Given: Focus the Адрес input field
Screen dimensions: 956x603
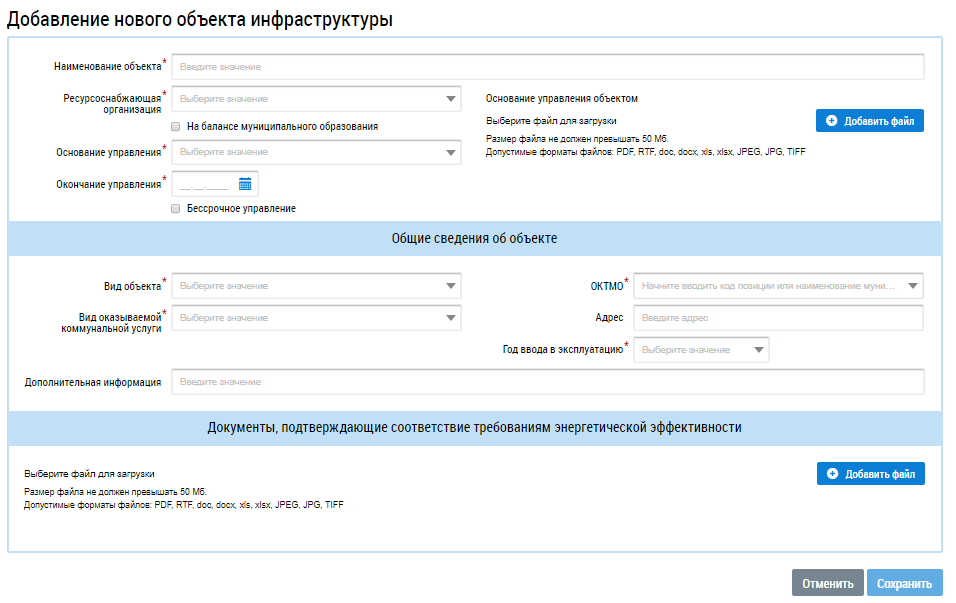Looking at the screenshot, I should (778, 318).
